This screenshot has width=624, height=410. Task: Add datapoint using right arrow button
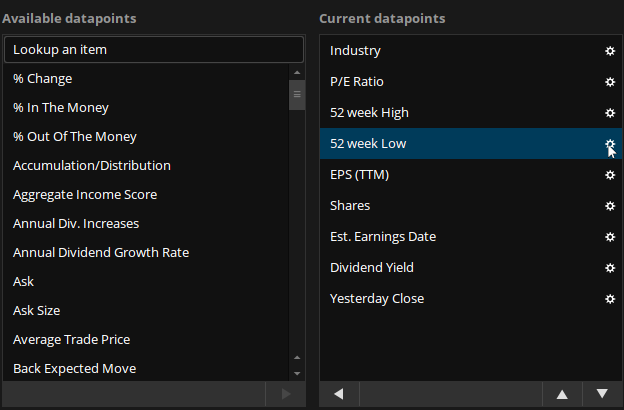[x=285, y=394]
